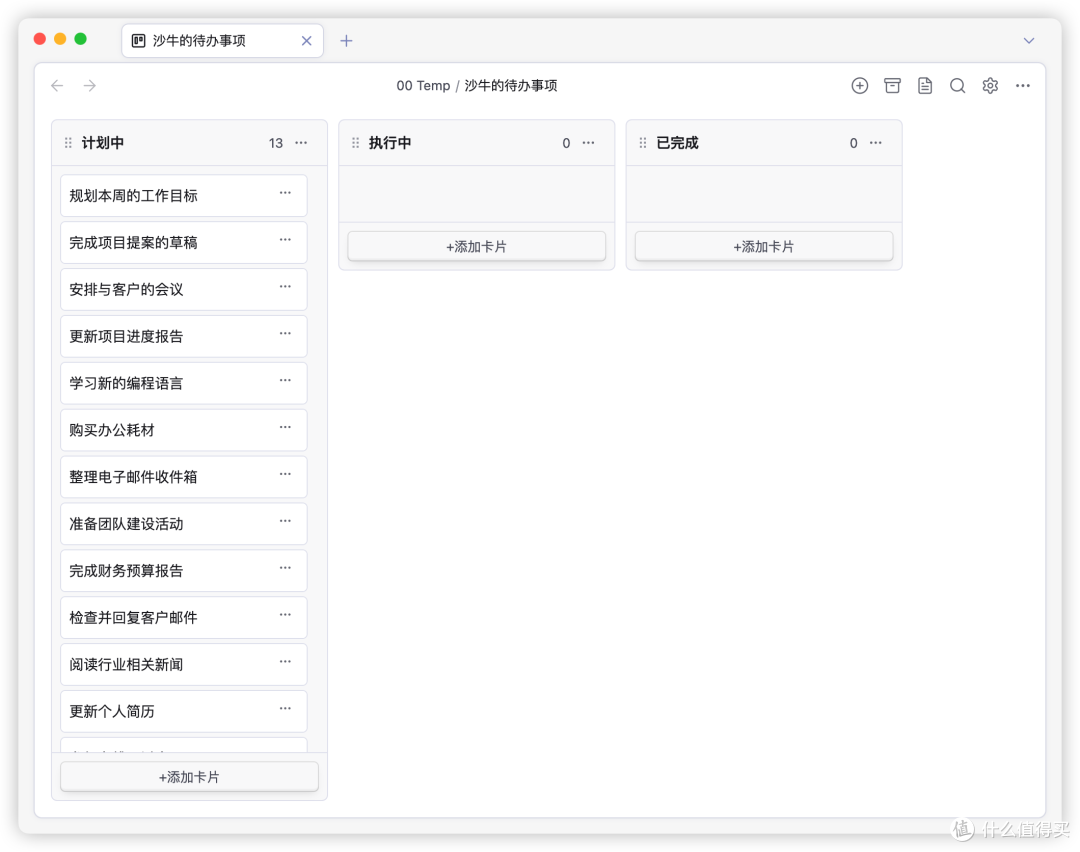
Task: Close the 沙牛的待办事项 tab
Action: 307,41
